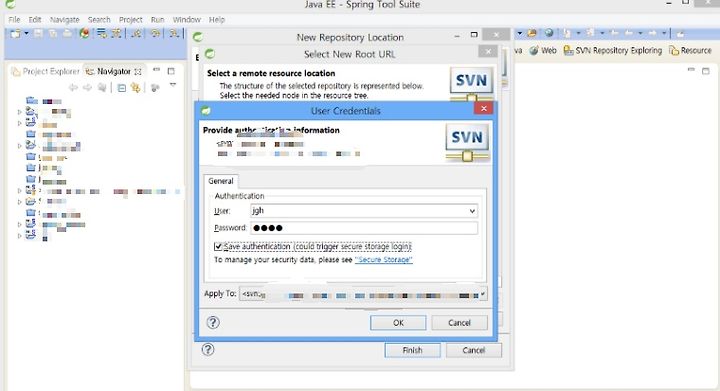Open the Help menu
The image size is (720, 391).
[x=217, y=19]
